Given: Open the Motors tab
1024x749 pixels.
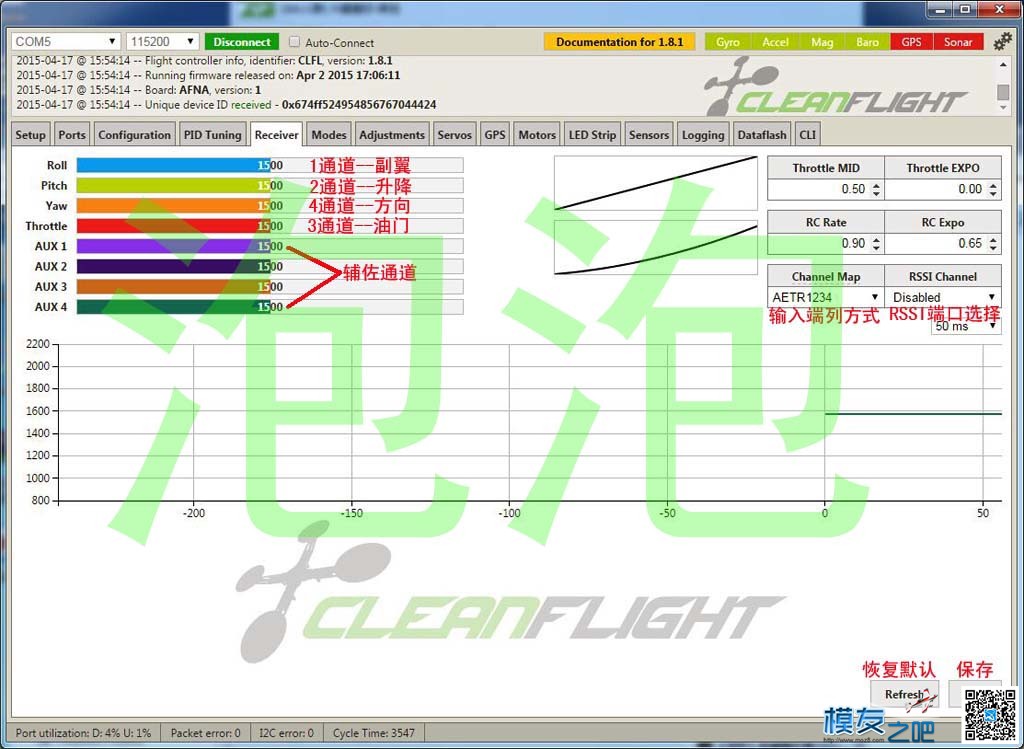Looking at the screenshot, I should [x=537, y=135].
